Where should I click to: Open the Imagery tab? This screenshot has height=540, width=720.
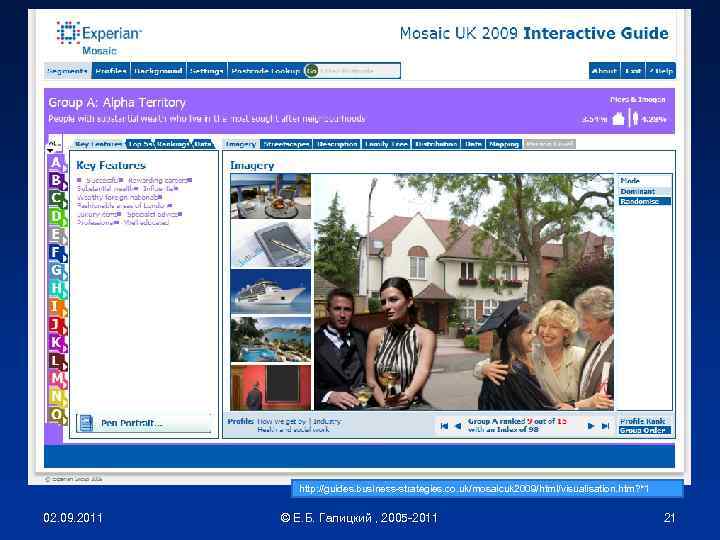tap(241, 144)
